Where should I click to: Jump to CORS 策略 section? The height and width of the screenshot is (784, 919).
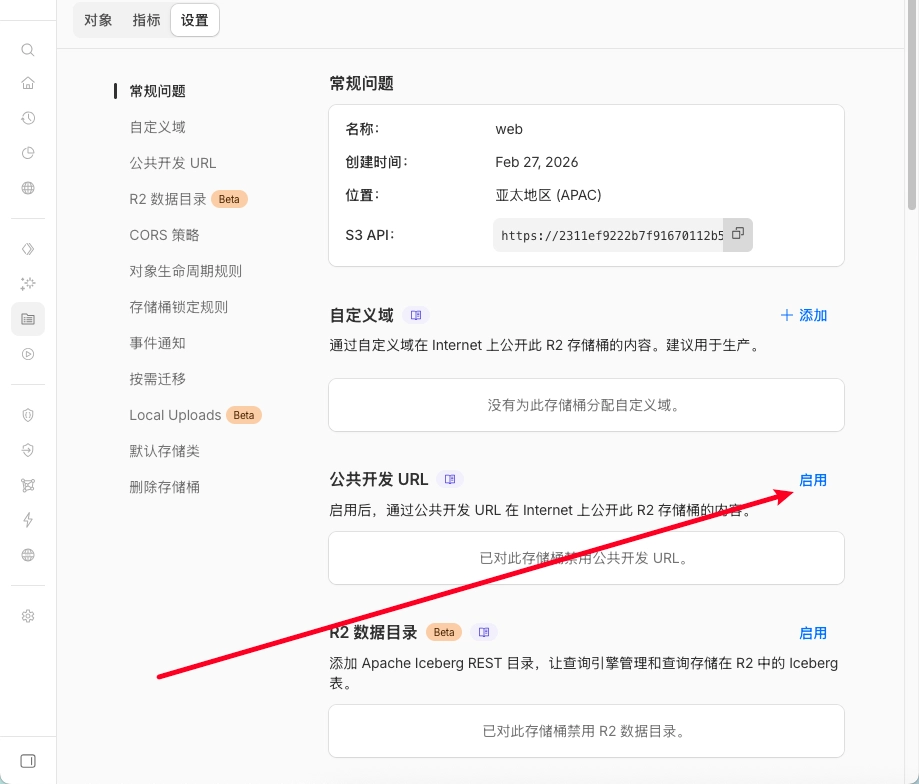point(164,235)
